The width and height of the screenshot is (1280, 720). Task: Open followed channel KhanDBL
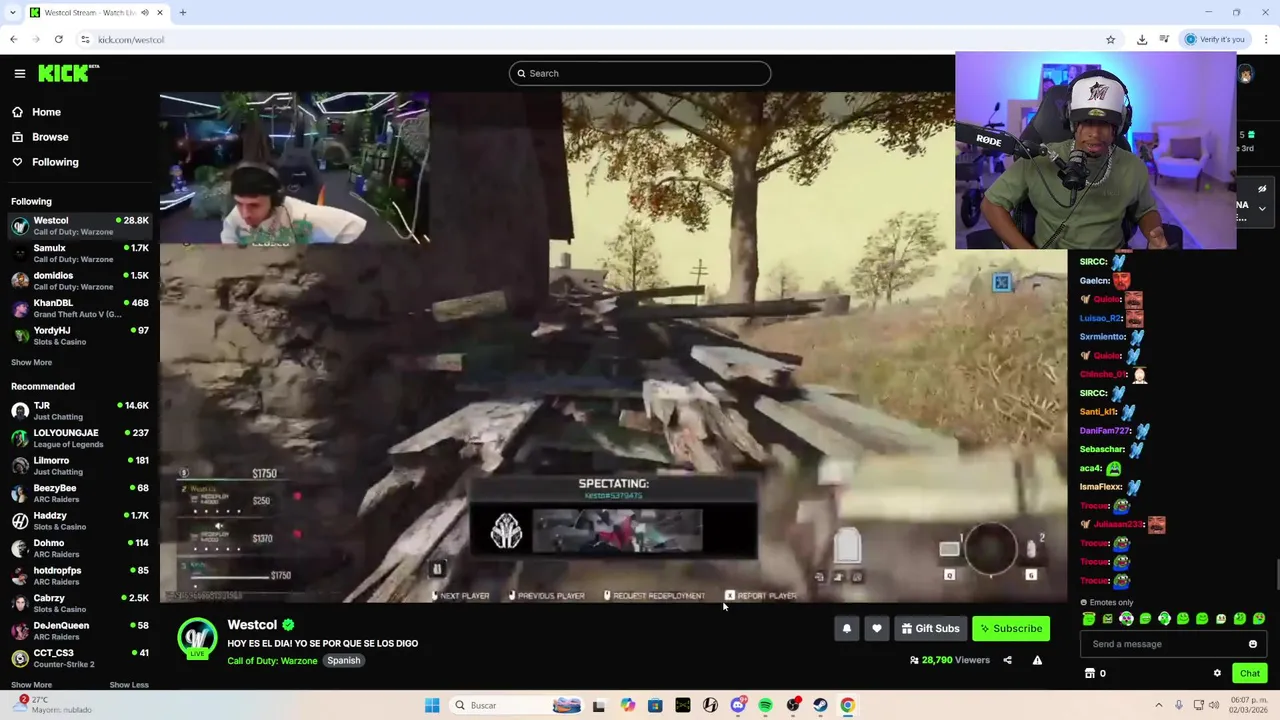click(80, 308)
